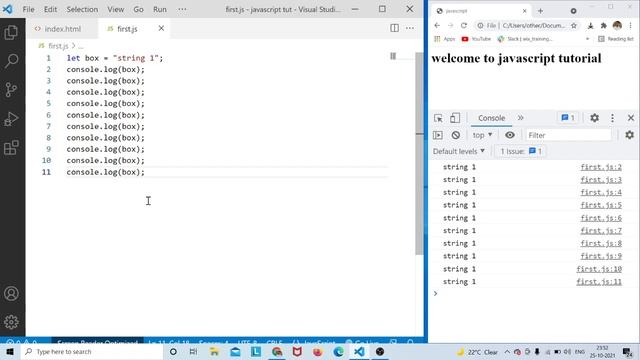Image resolution: width=640 pixels, height=360 pixels.
Task: Open the View menu
Action: [x=116, y=9]
